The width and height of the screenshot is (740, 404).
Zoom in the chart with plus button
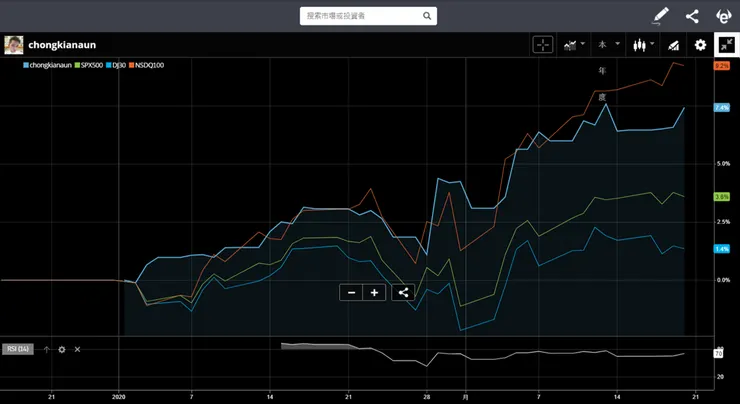(374, 293)
